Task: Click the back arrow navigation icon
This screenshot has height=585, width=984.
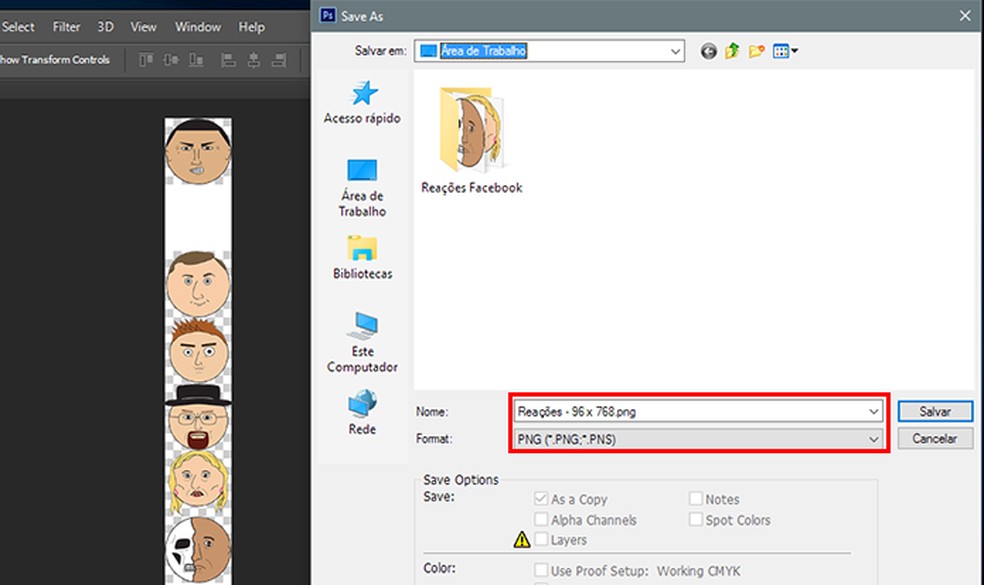Action: tap(709, 51)
